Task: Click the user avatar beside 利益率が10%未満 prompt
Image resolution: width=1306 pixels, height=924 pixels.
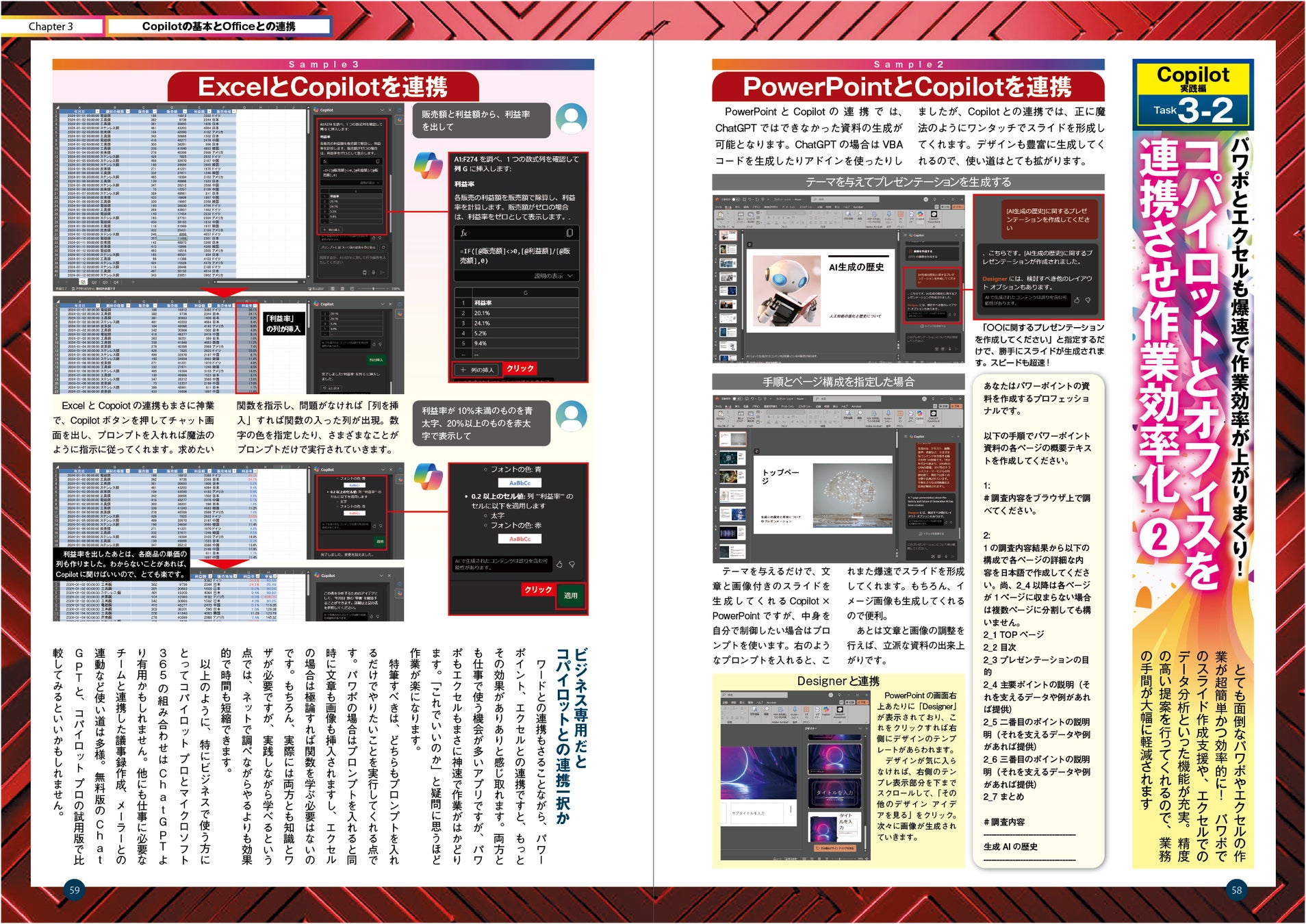Action: point(572,415)
